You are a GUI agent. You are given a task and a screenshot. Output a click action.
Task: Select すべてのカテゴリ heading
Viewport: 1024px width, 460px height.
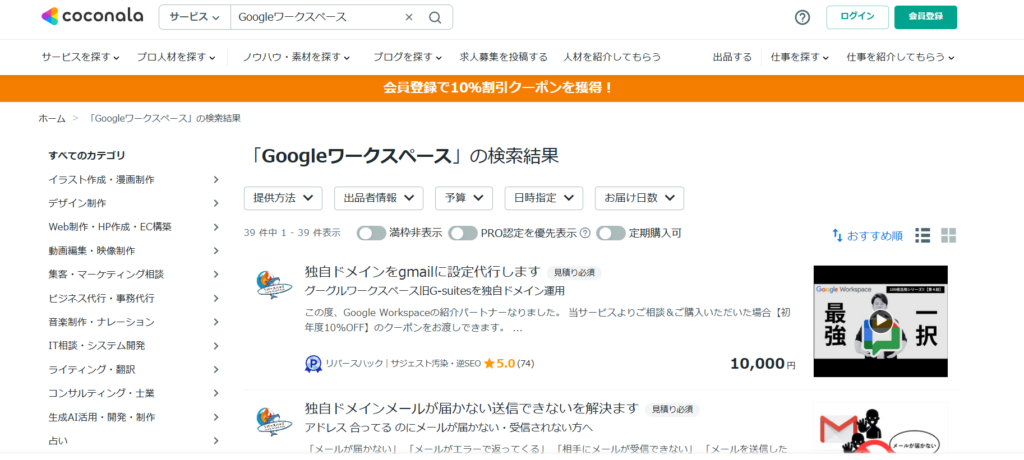tap(86, 156)
